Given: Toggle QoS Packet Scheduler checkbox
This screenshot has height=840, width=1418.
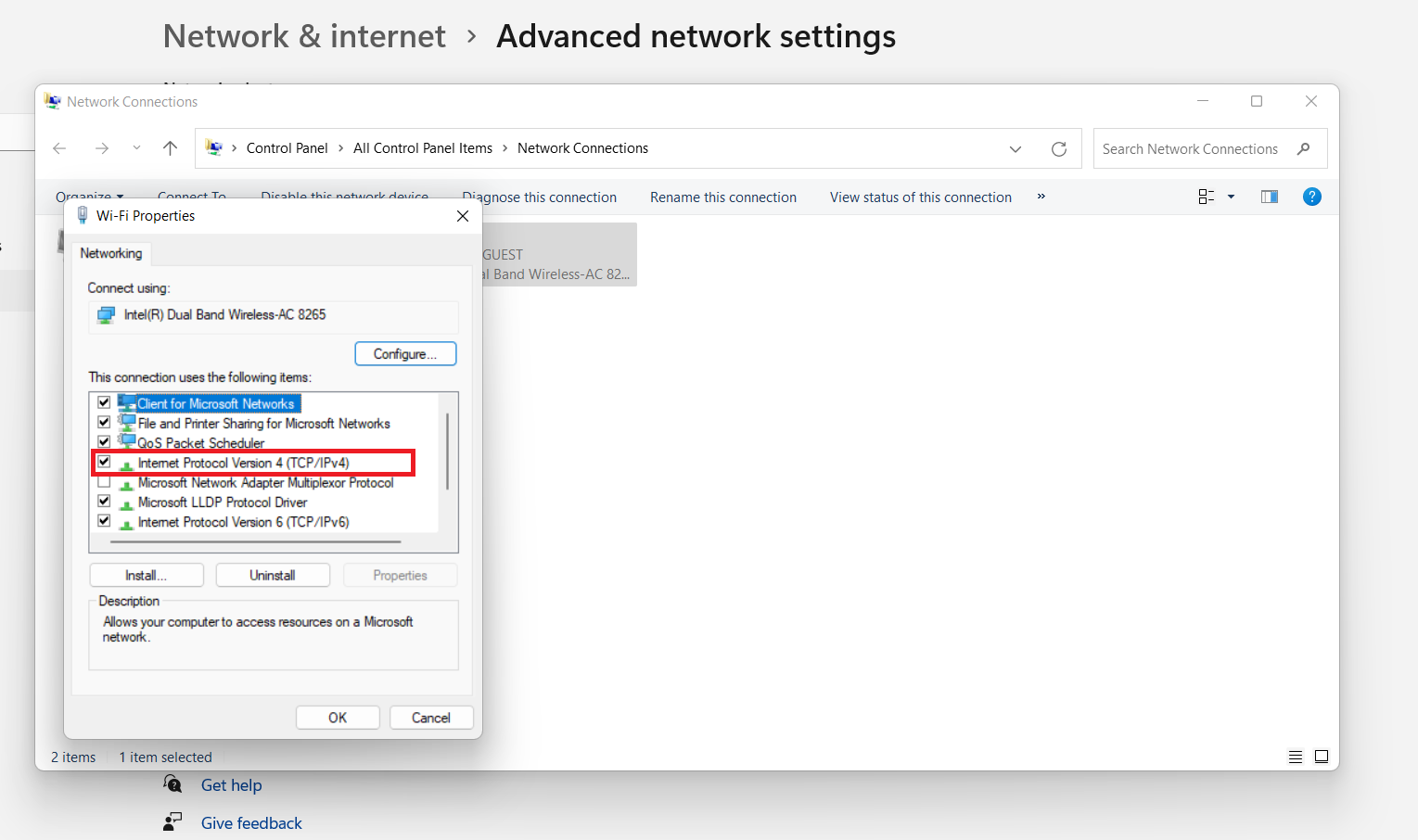Looking at the screenshot, I should [104, 442].
